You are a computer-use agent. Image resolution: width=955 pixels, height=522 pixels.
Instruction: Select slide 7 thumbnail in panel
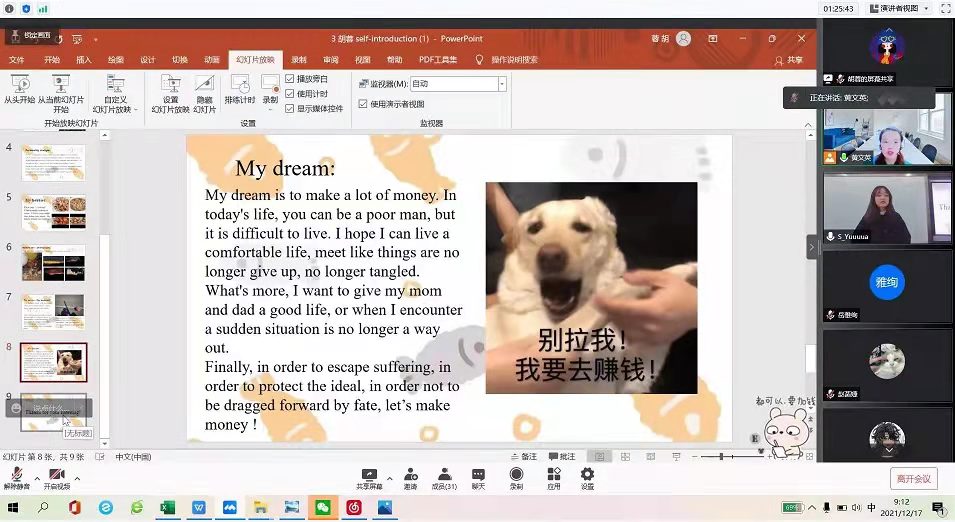tap(54, 311)
